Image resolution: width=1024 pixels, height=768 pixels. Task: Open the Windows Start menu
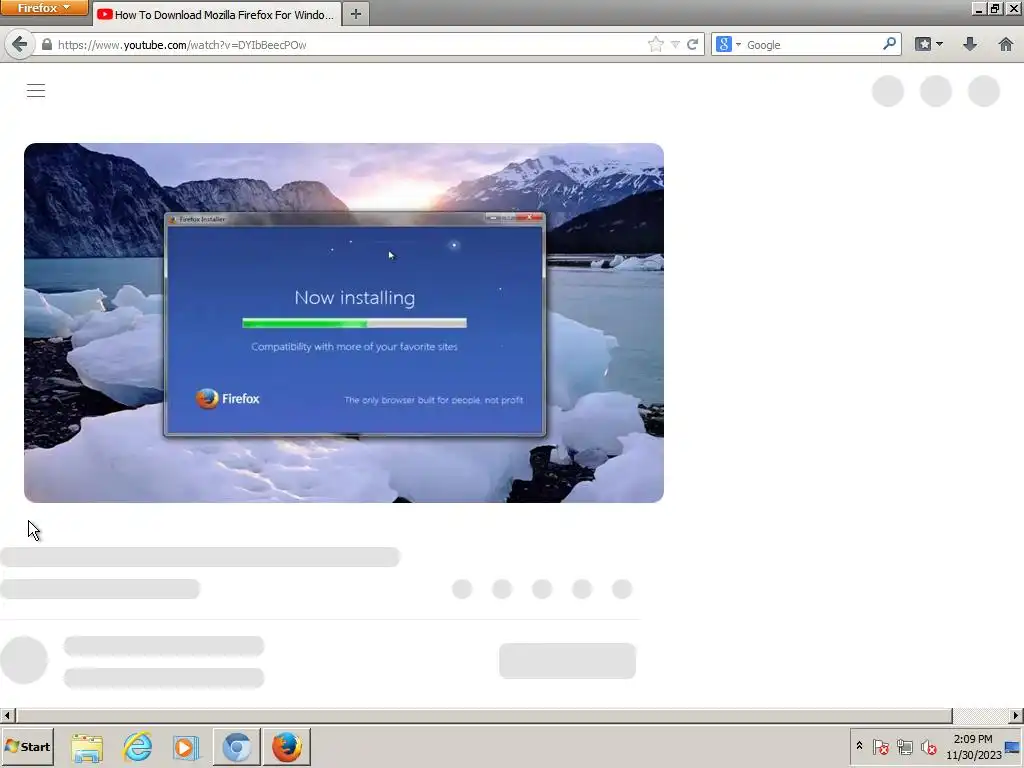click(27, 746)
